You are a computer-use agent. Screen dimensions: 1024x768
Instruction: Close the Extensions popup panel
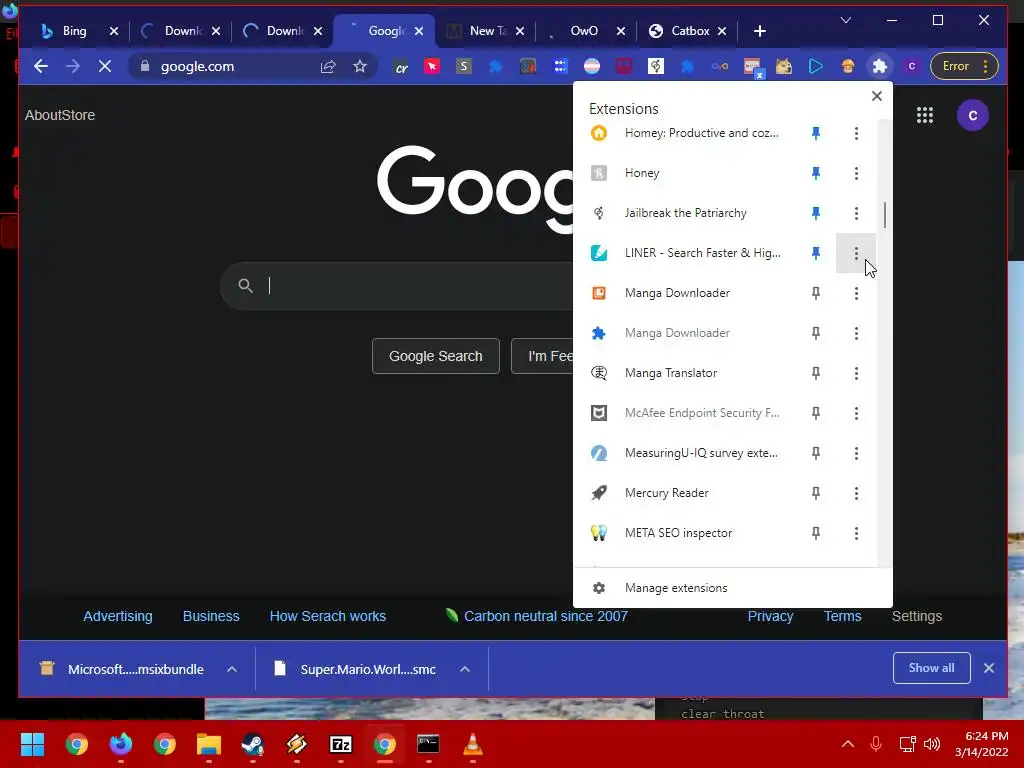876,96
